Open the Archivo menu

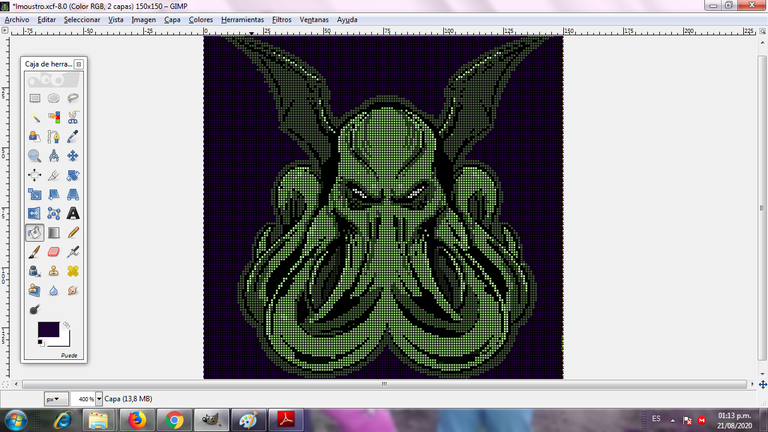17,20
